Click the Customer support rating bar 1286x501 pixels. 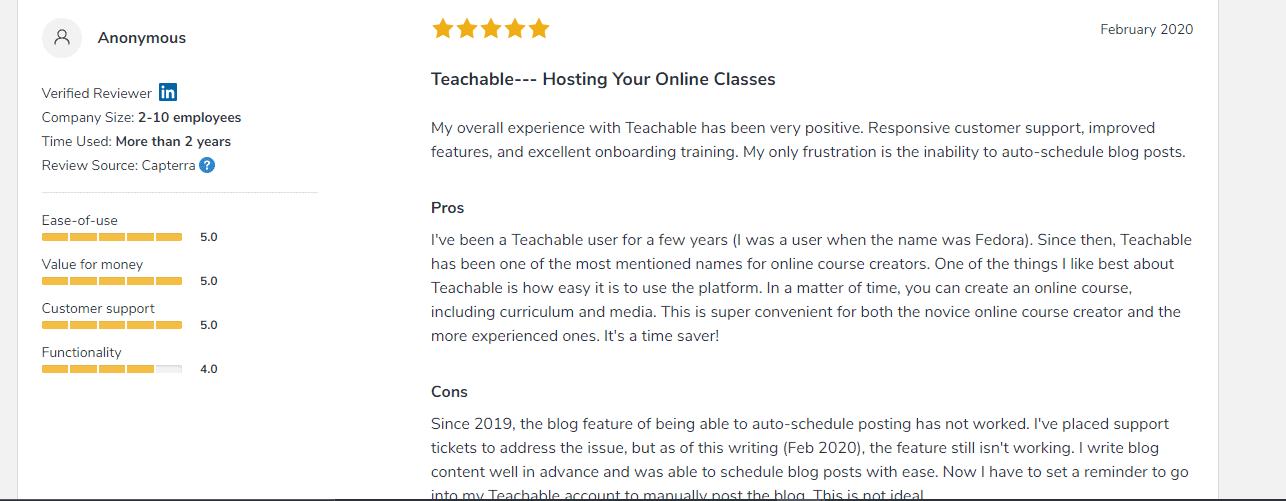[x=112, y=325]
